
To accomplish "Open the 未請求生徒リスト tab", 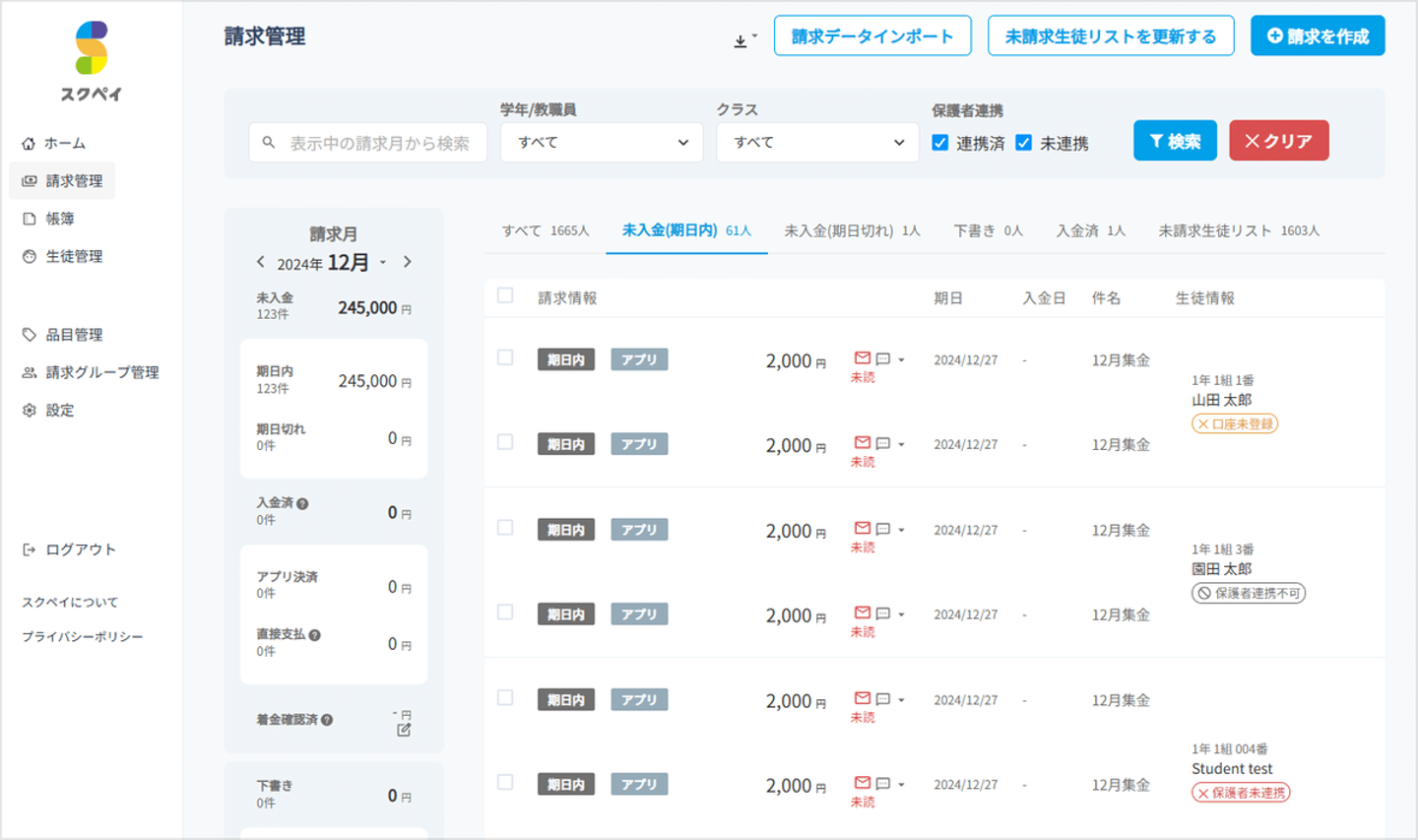I will tap(1238, 230).
